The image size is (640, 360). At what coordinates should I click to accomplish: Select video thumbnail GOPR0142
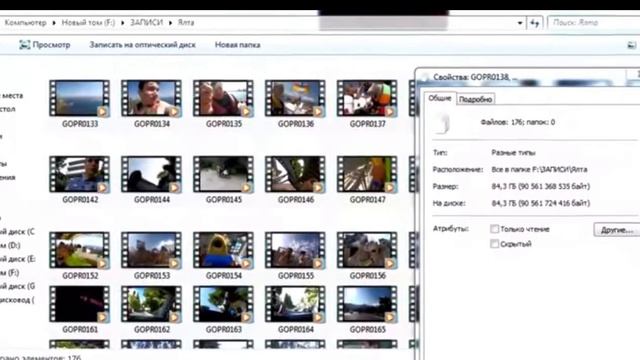click(80, 174)
